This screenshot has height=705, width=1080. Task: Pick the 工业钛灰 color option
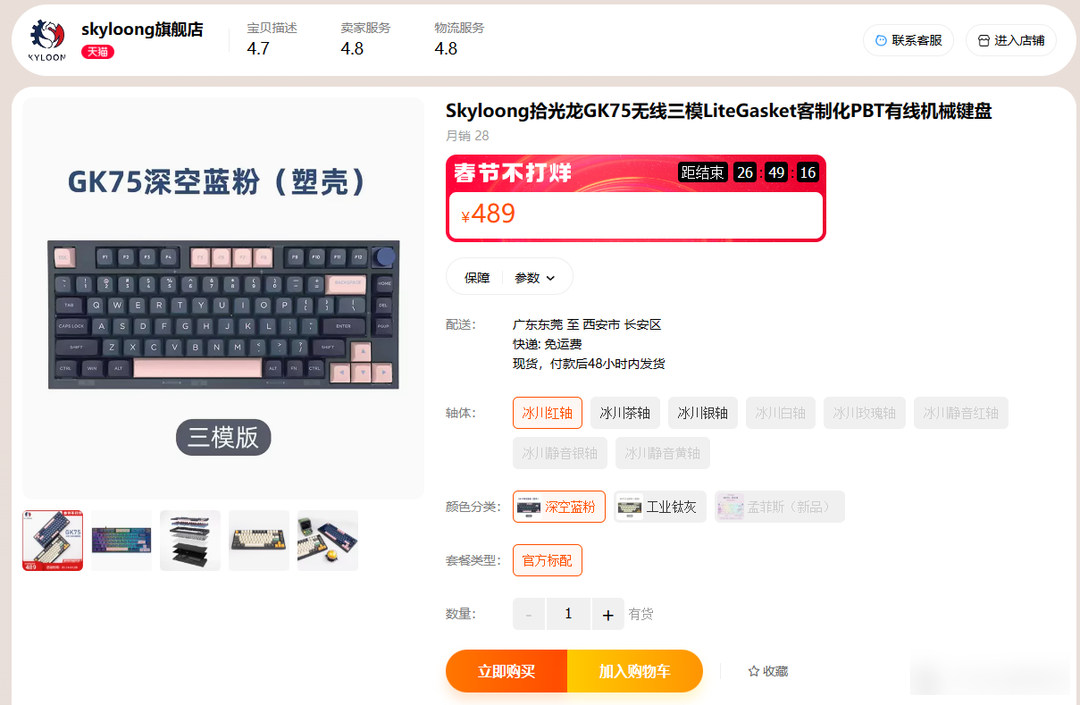(660, 507)
